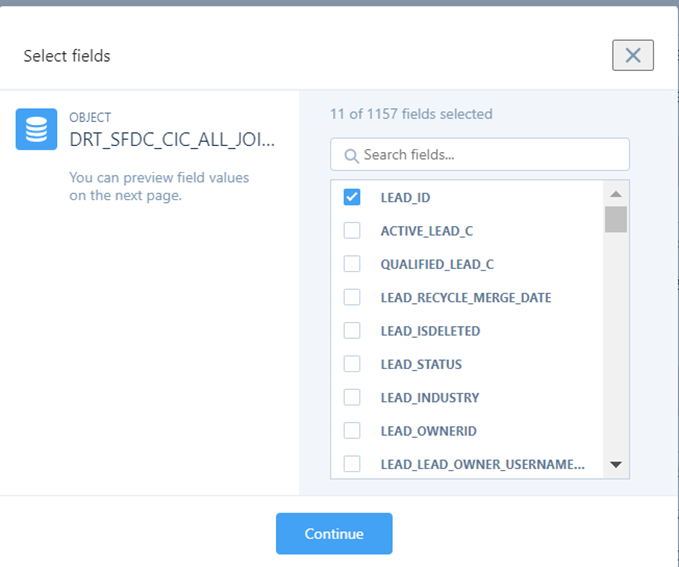Enable the QUALIFIED_LEAD_C field
The image size is (679, 567).
(352, 264)
